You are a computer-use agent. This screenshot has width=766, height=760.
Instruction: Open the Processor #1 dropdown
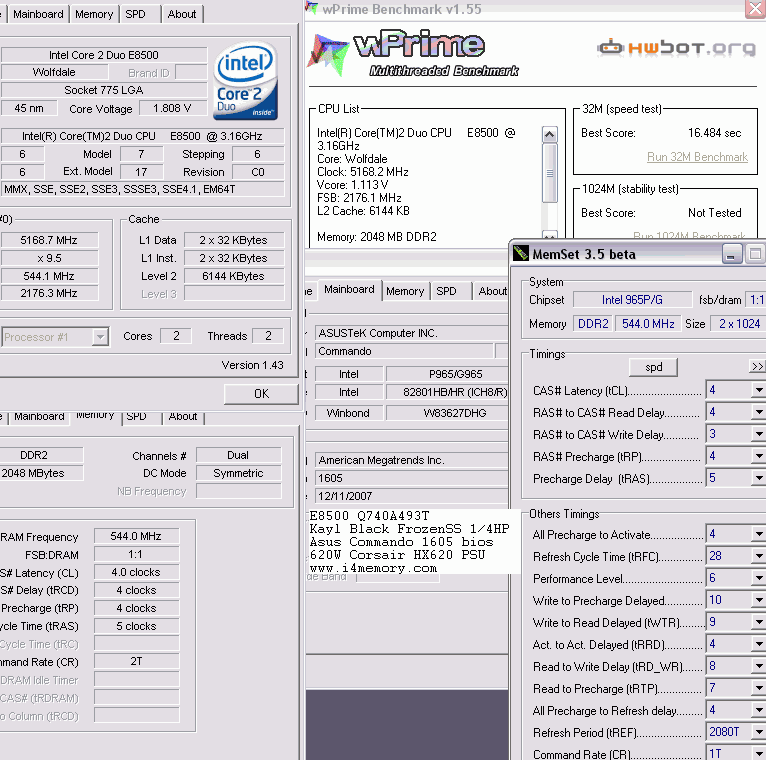coord(100,337)
